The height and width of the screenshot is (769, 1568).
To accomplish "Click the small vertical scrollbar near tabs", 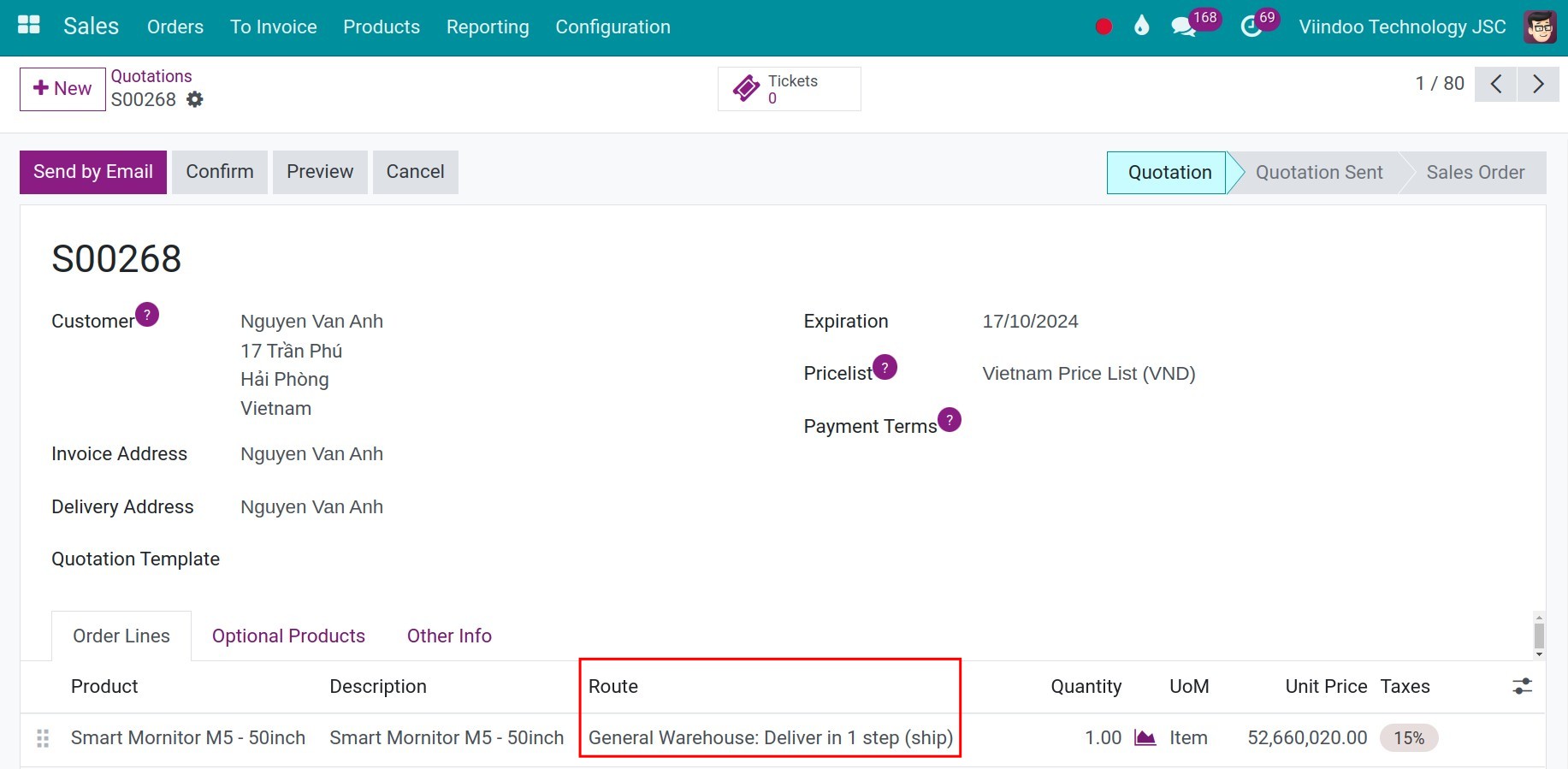I will coord(1539,636).
